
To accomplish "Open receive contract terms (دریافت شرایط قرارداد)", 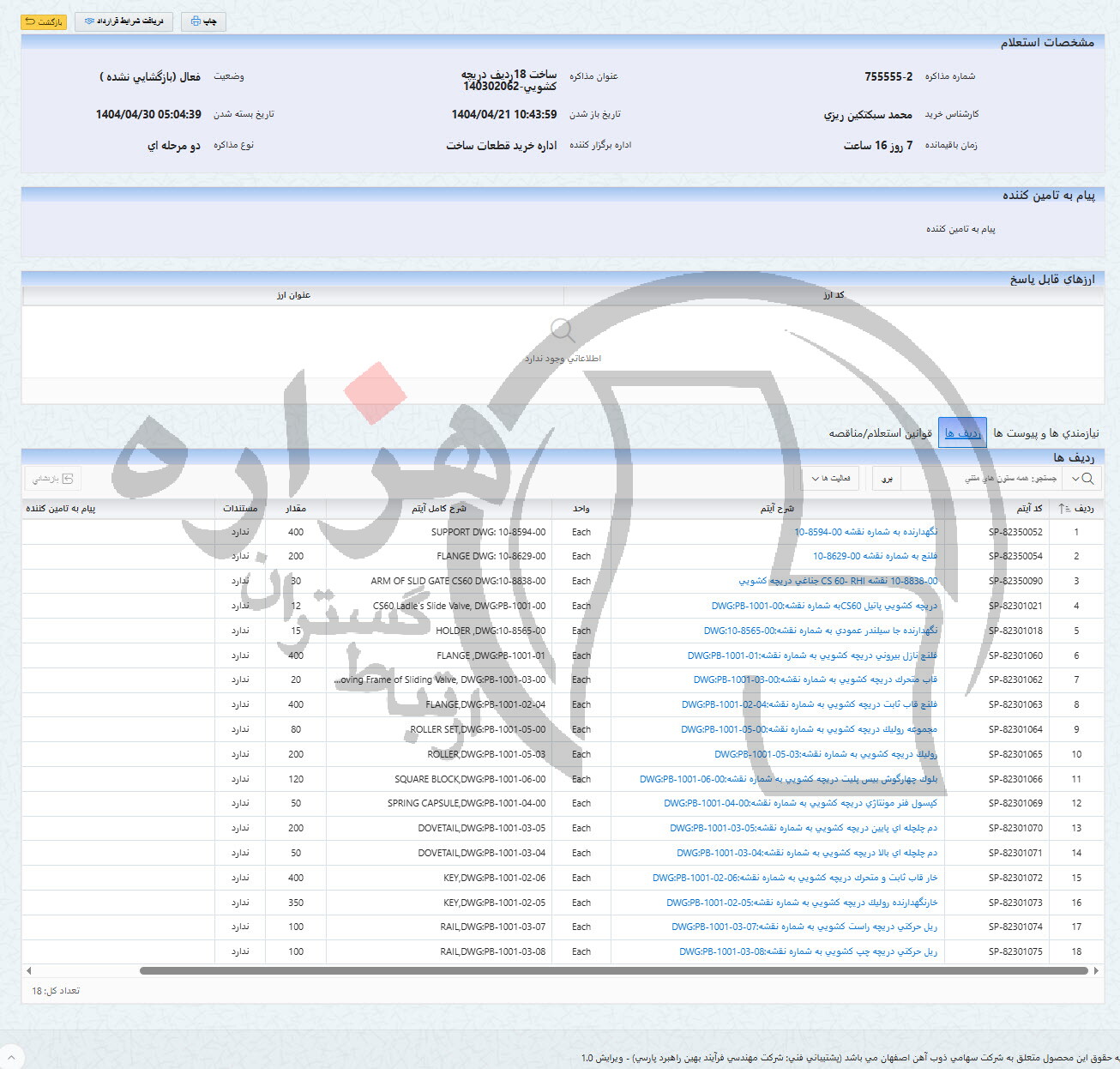I will 124,21.
